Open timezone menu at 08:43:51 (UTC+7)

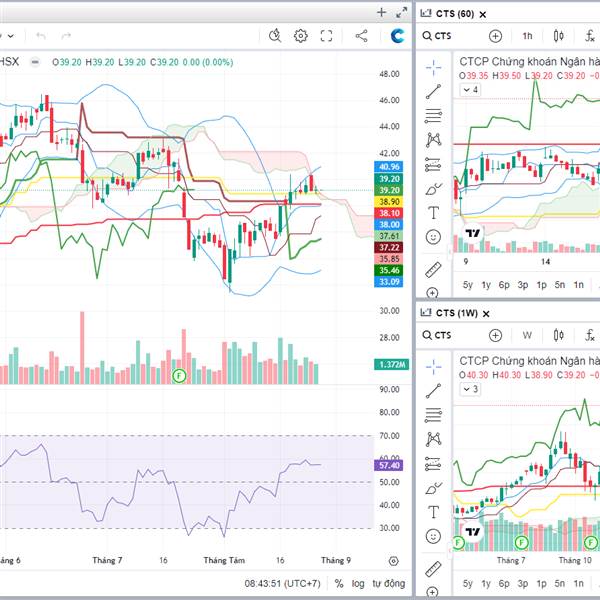[283, 584]
